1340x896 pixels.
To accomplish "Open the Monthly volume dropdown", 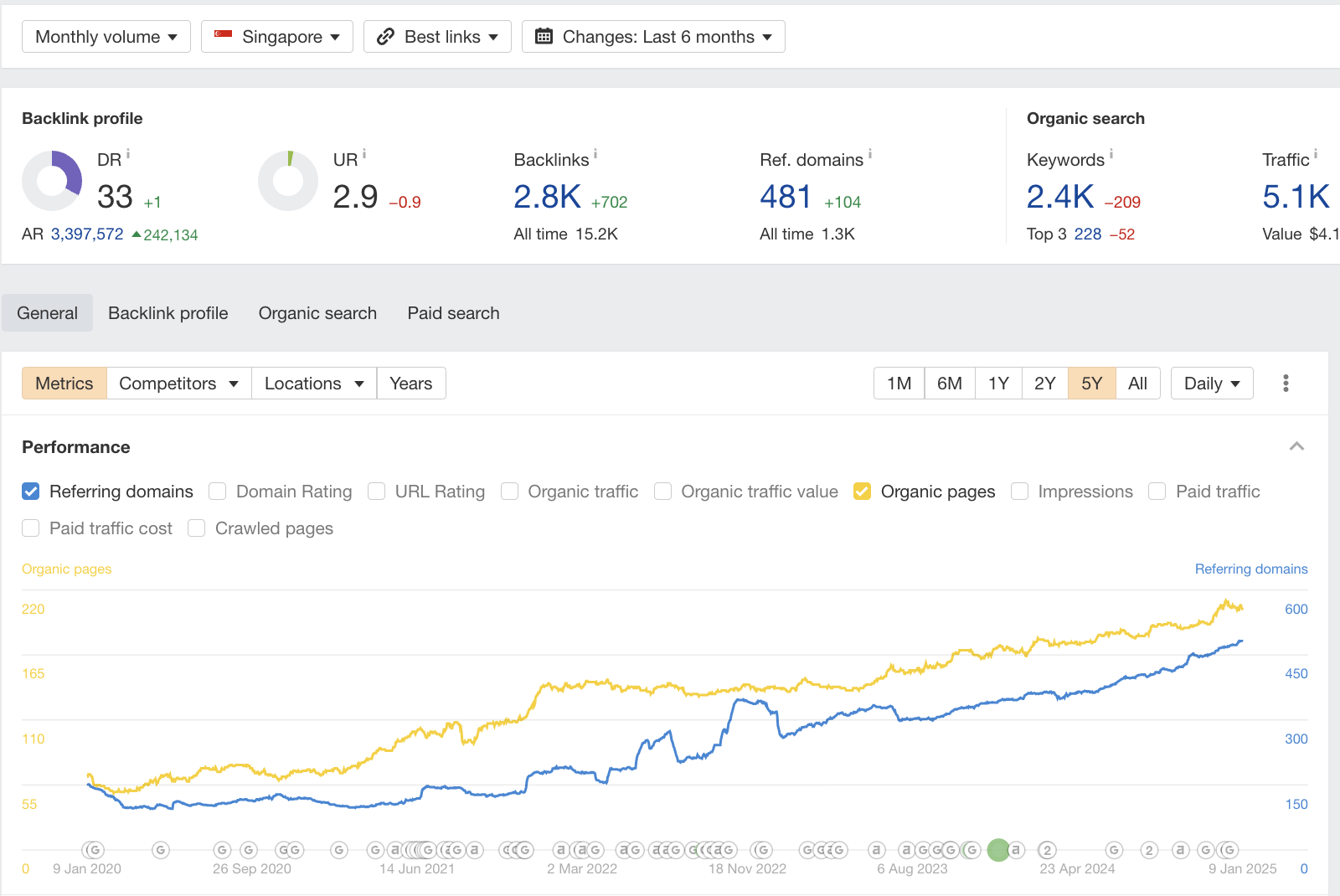I will pos(106,37).
